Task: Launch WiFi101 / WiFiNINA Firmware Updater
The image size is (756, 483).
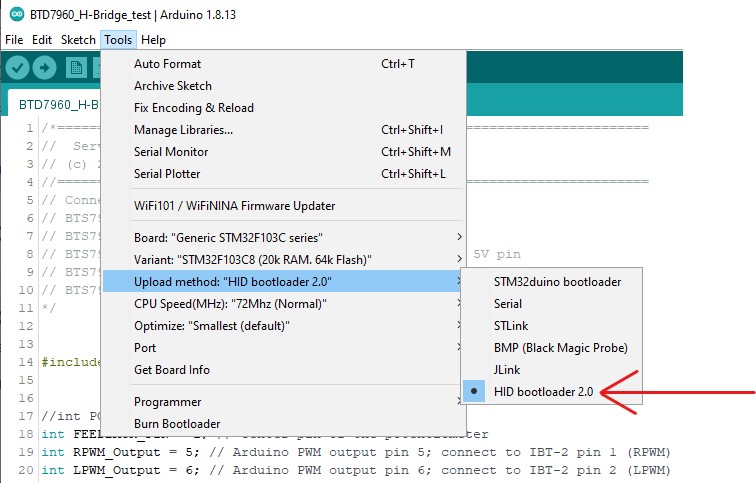Action: pyautogui.click(x=284, y=206)
